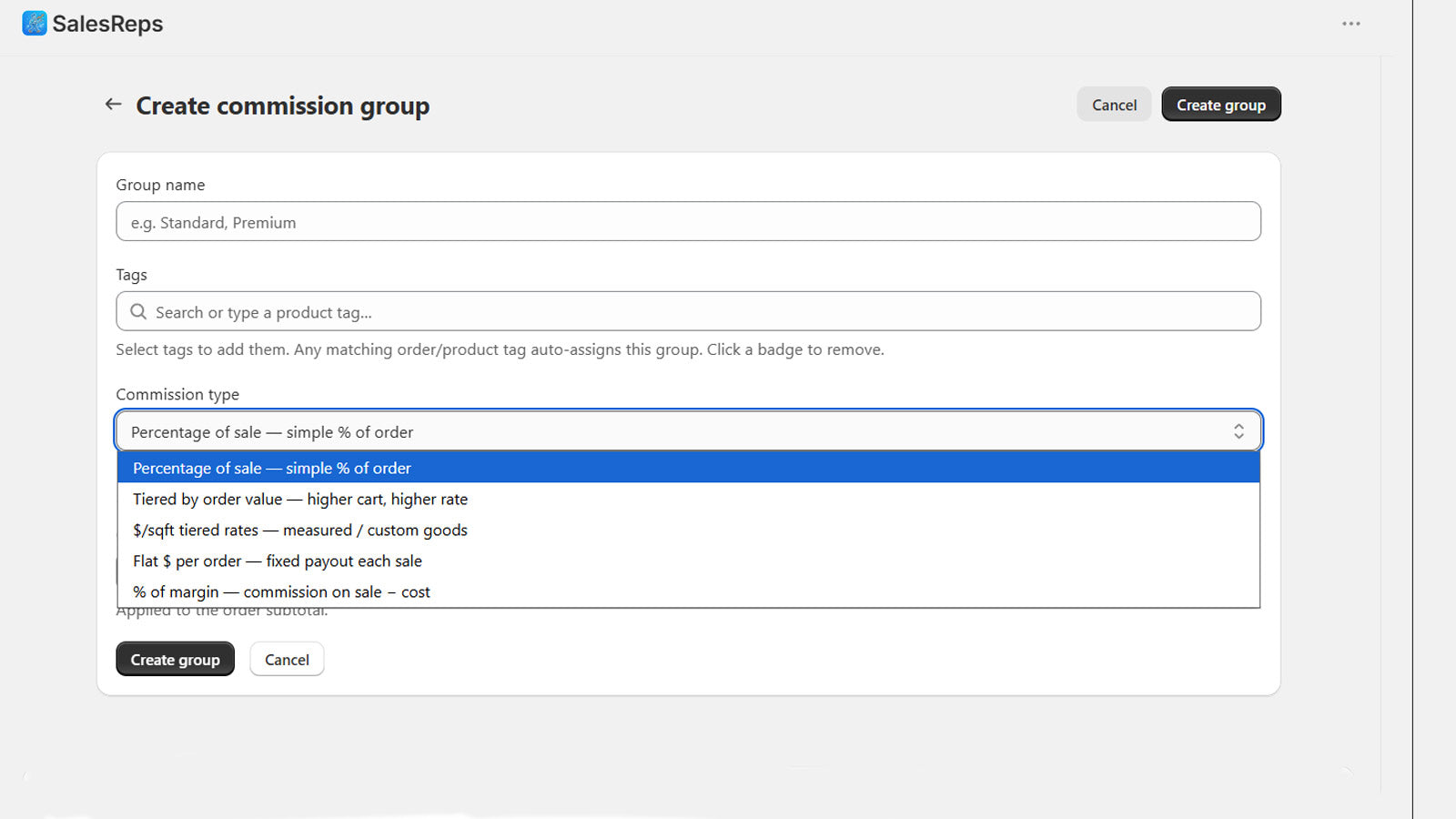Click the SalesReps app logo icon
The height and width of the screenshot is (819, 1456).
[35, 24]
